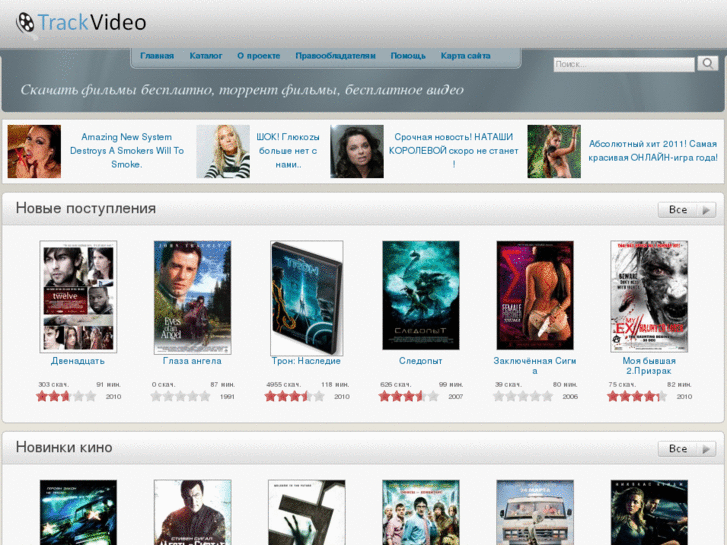Rate Заключённая Сигма using its gray stars
The height and width of the screenshot is (545, 727).
click(523, 396)
